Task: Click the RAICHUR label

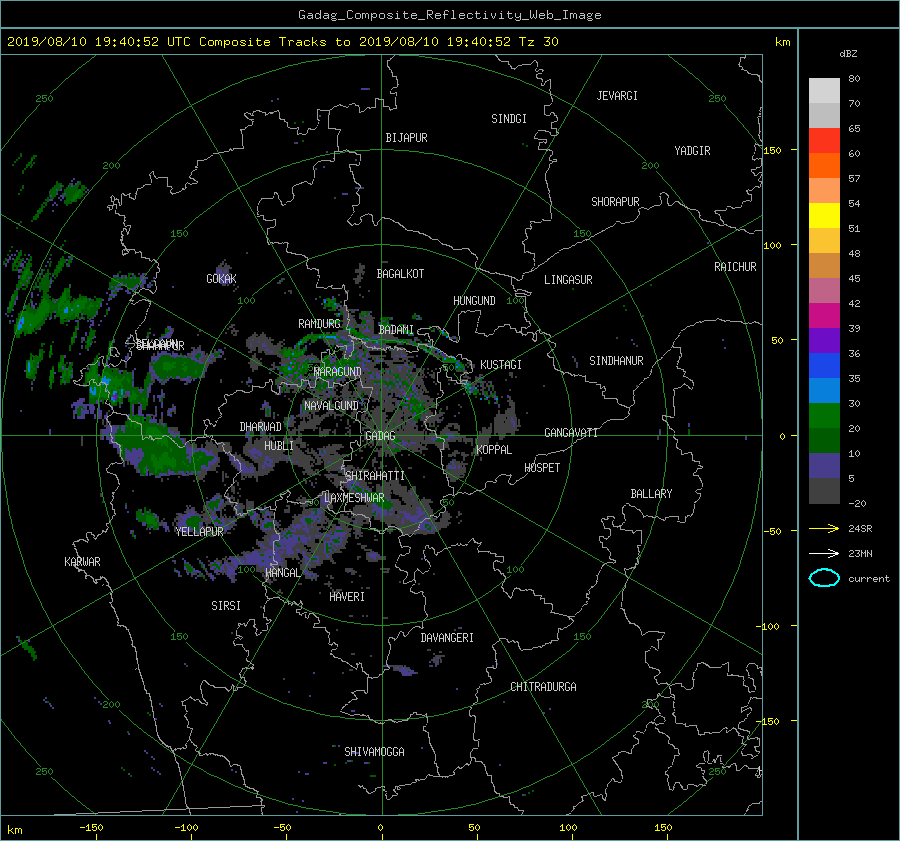Action: click(735, 267)
